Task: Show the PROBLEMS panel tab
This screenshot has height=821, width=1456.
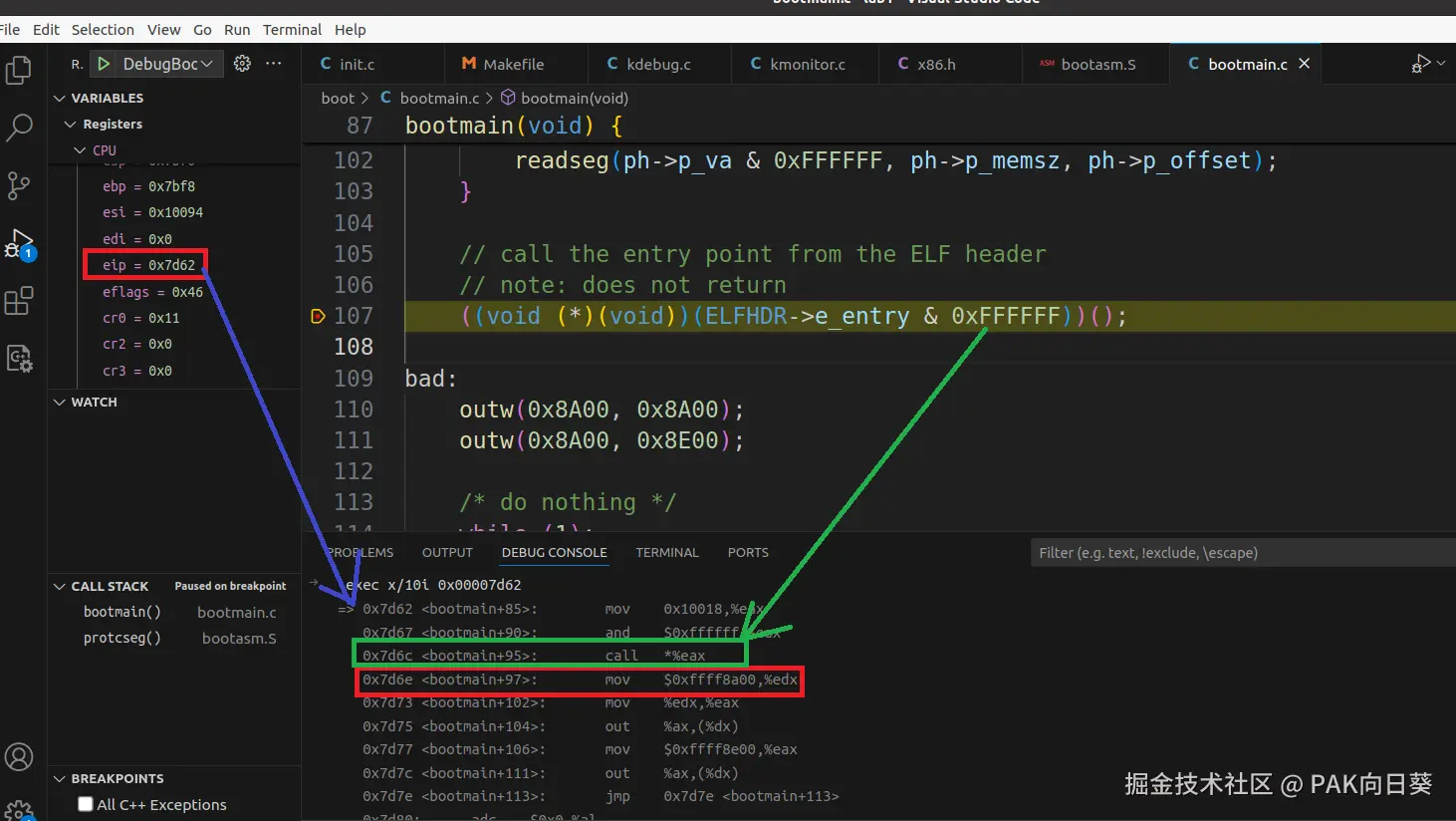Action: click(x=360, y=552)
